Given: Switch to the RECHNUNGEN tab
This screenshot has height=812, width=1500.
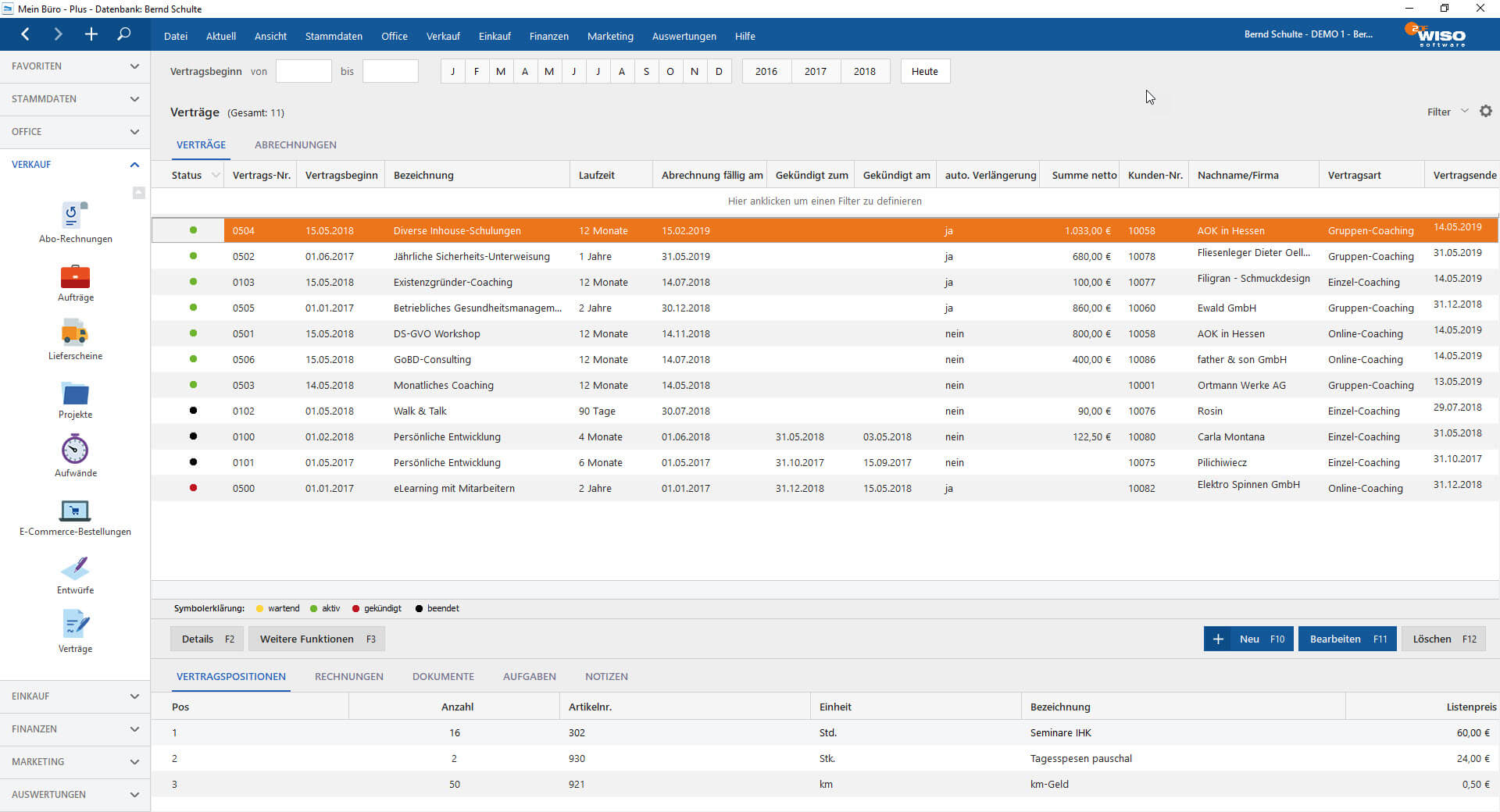Looking at the screenshot, I should coord(349,676).
